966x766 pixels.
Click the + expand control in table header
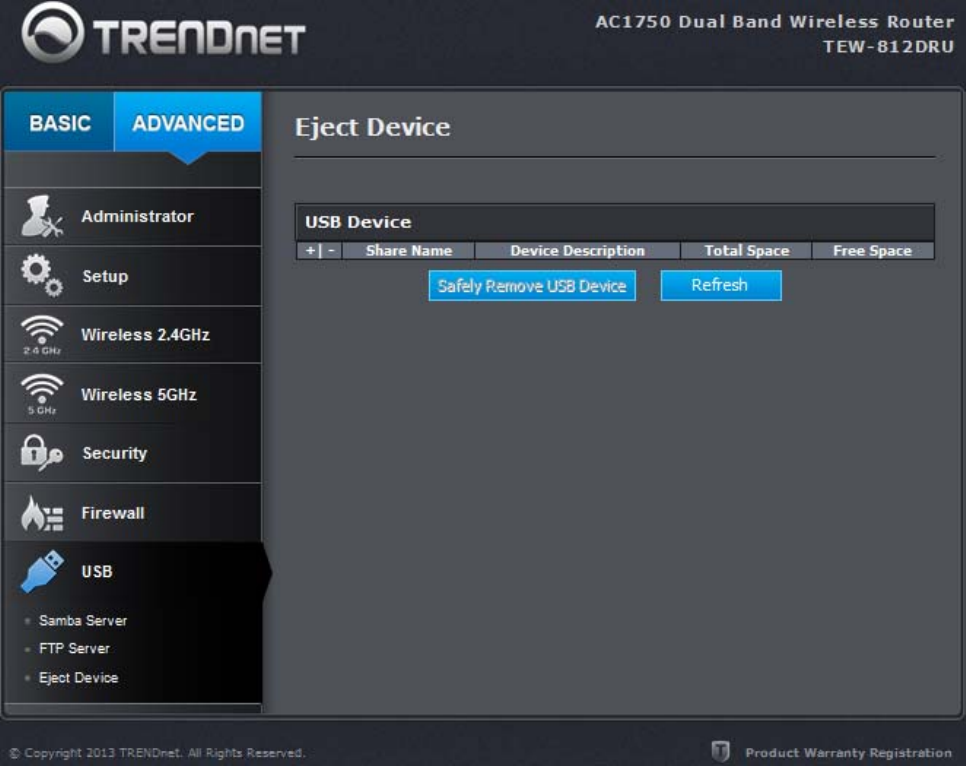coord(310,251)
